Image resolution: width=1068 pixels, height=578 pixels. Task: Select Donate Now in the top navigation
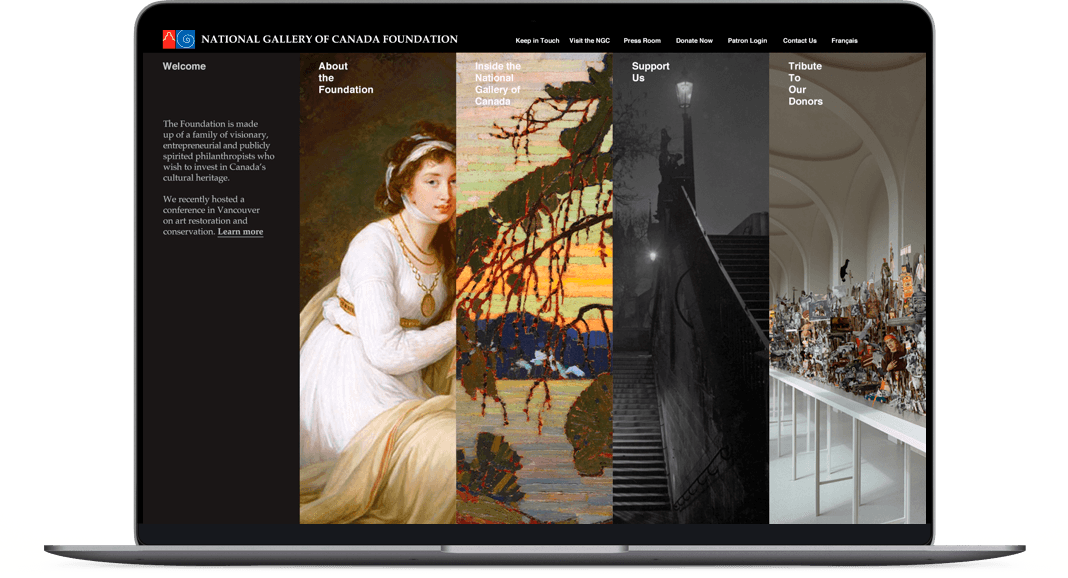[x=694, y=41]
